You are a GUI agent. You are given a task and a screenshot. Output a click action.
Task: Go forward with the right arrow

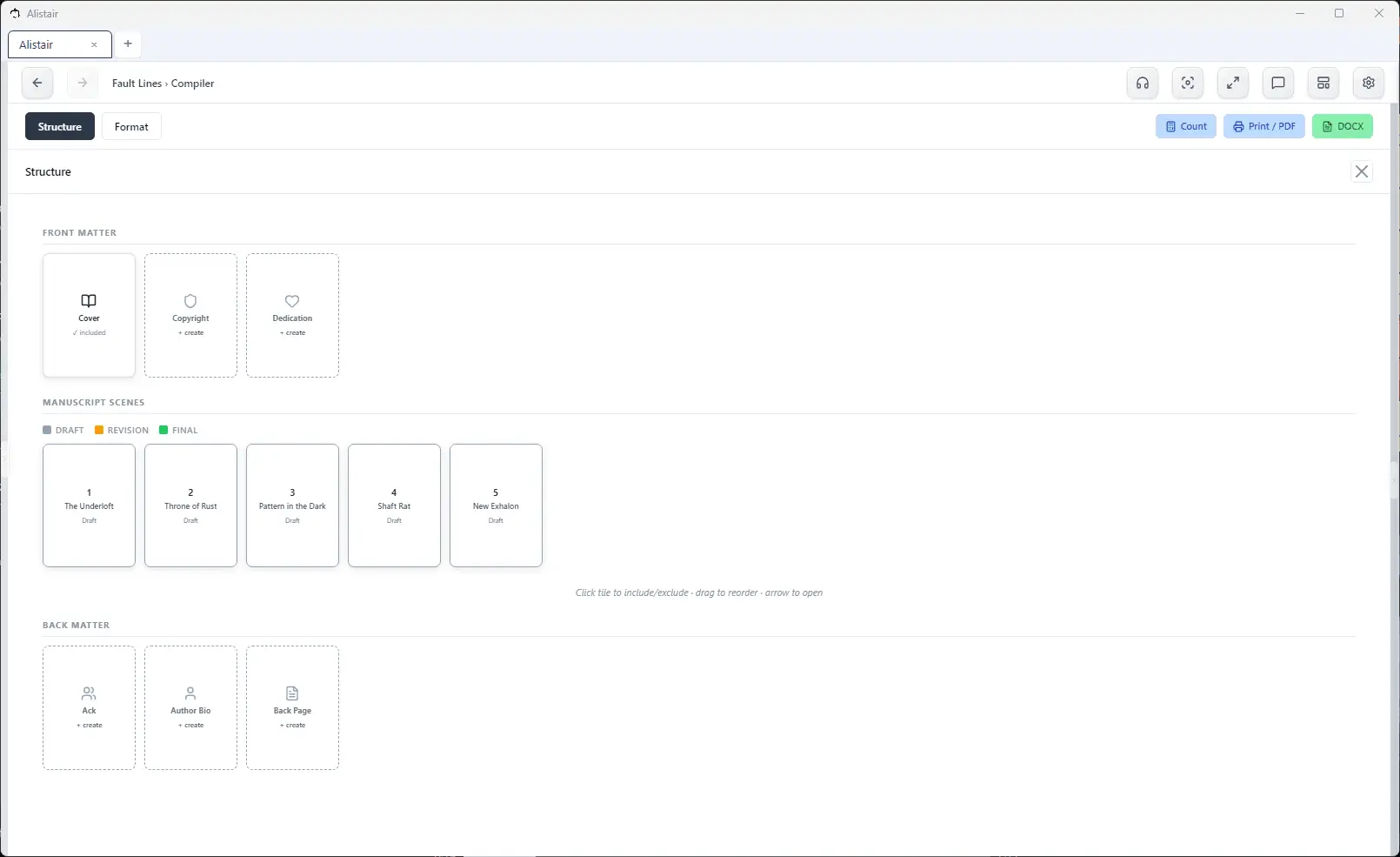83,84
